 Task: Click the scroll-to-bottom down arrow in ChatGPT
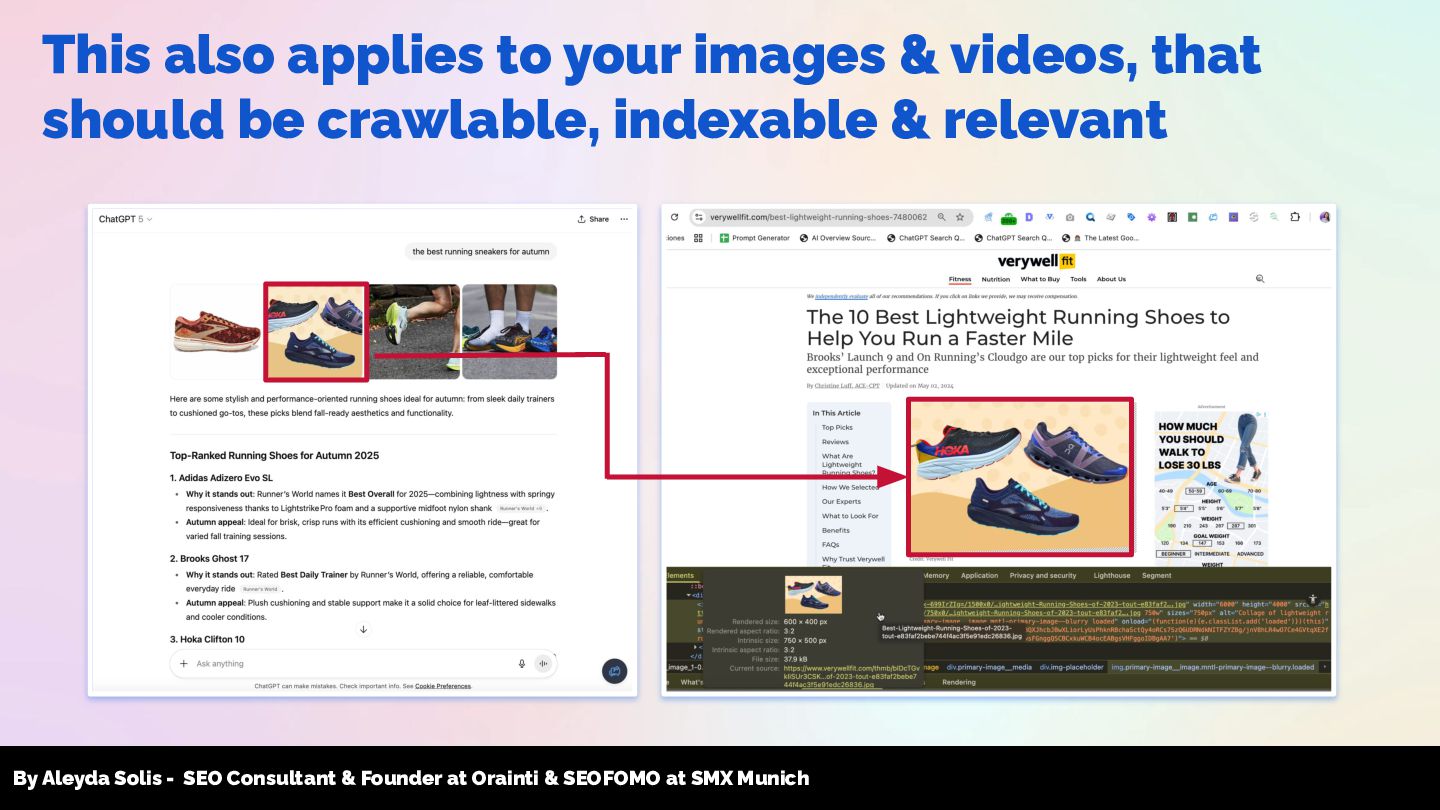point(363,629)
